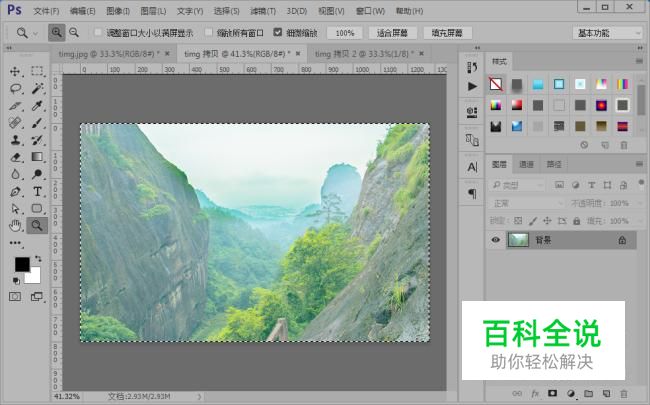
Task: Open the File menu
Action: click(46, 11)
